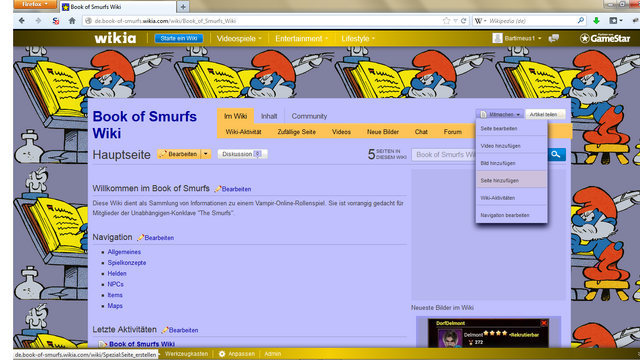Image resolution: width=640 pixels, height=360 pixels.
Task: Open the Chat navigation item
Action: tap(421, 132)
